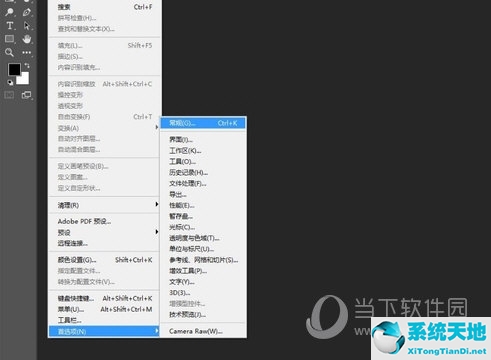Select the Hand tool
The width and height of the screenshot is (491, 360).
tap(27, 39)
